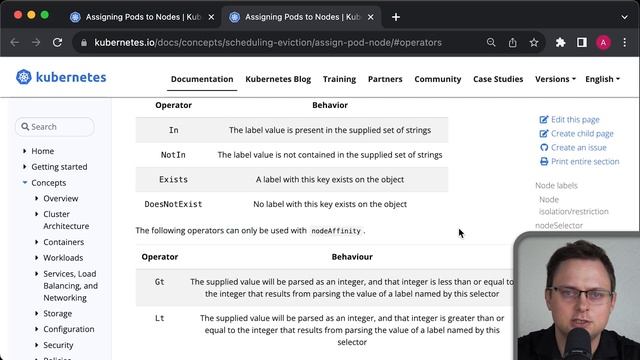
Task: Open the Partners nav item
Action: pyautogui.click(x=385, y=79)
